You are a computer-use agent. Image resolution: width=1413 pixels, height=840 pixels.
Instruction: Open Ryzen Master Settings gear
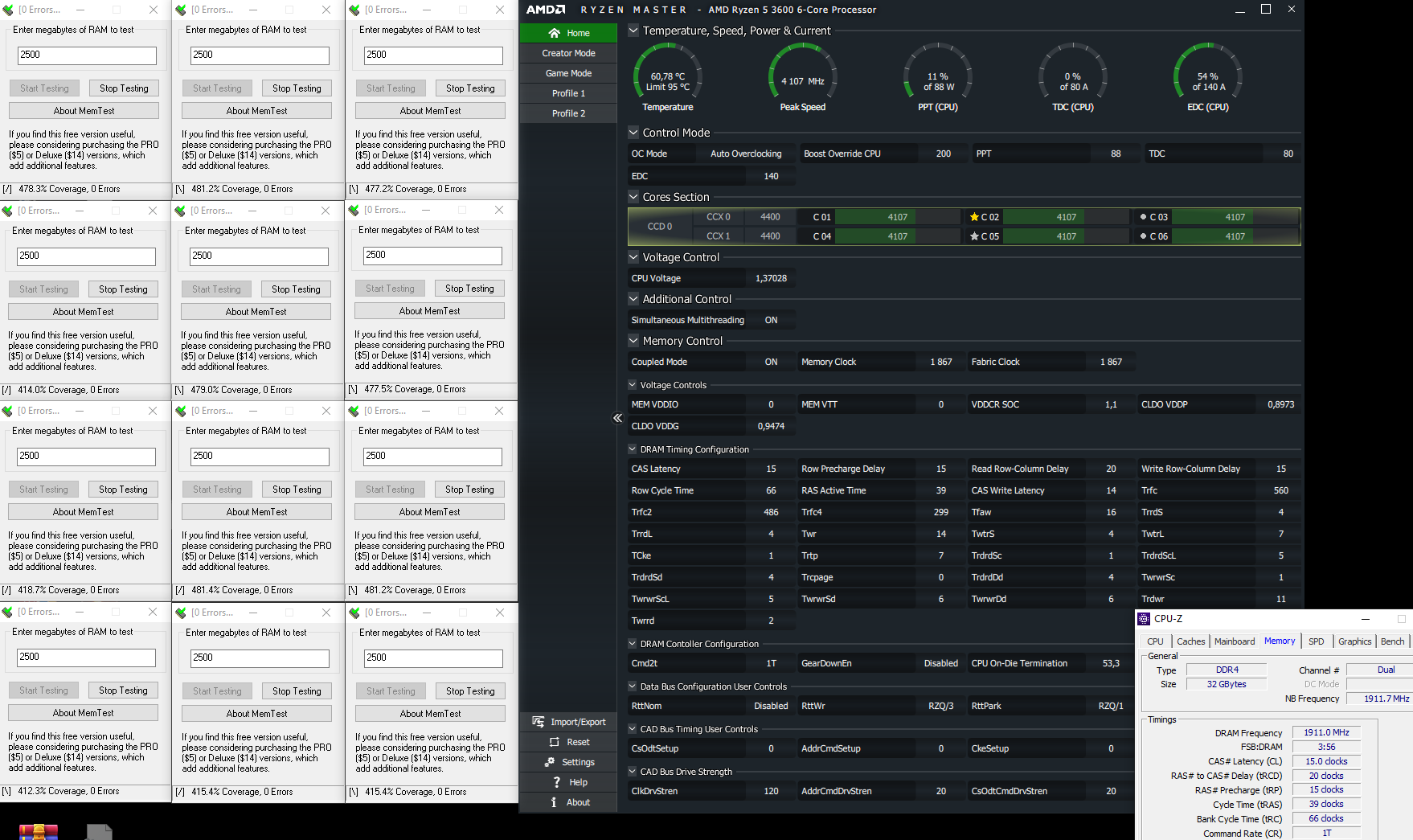[x=550, y=762]
